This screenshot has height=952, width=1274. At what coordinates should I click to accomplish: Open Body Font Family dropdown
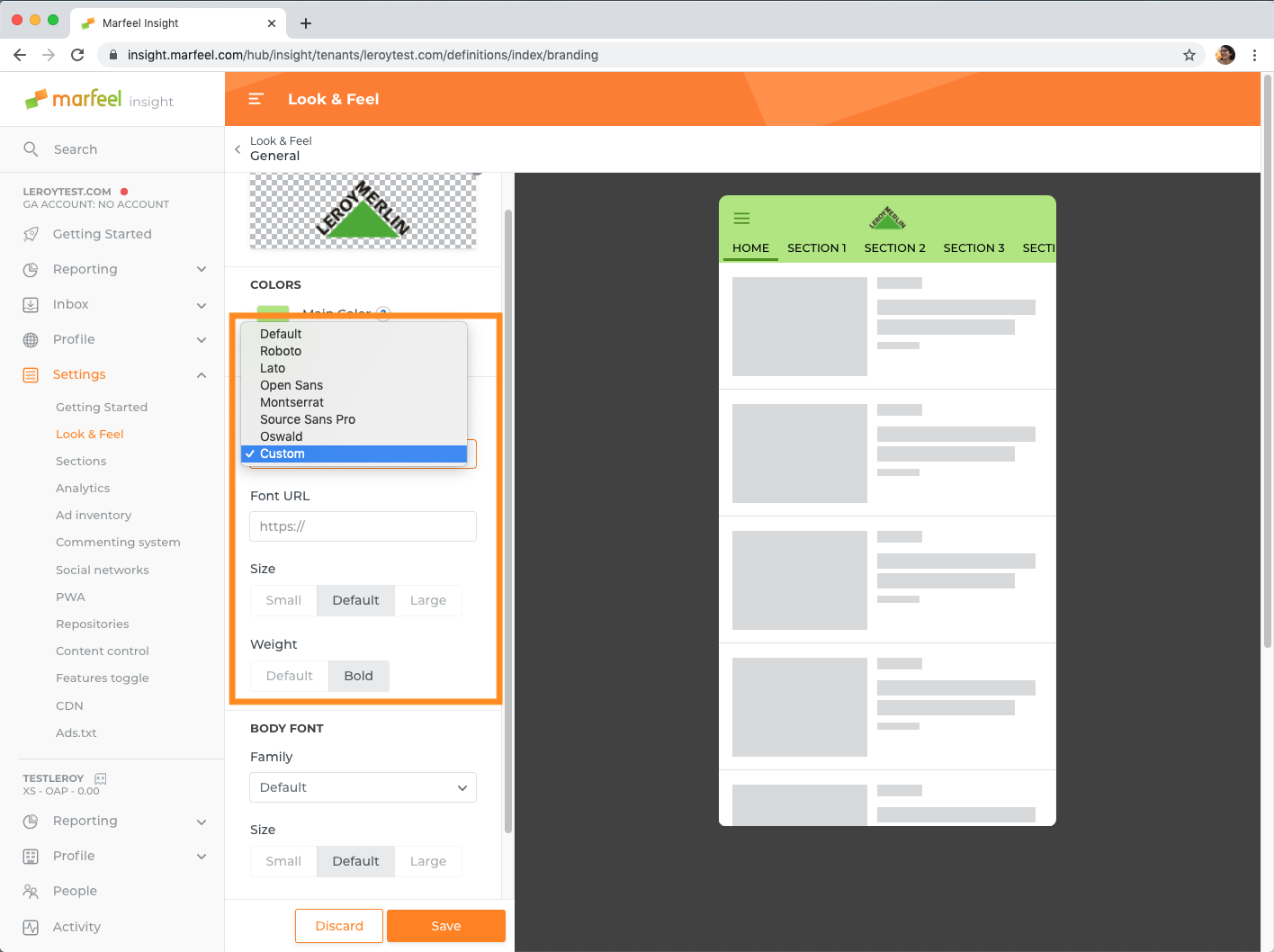click(363, 787)
